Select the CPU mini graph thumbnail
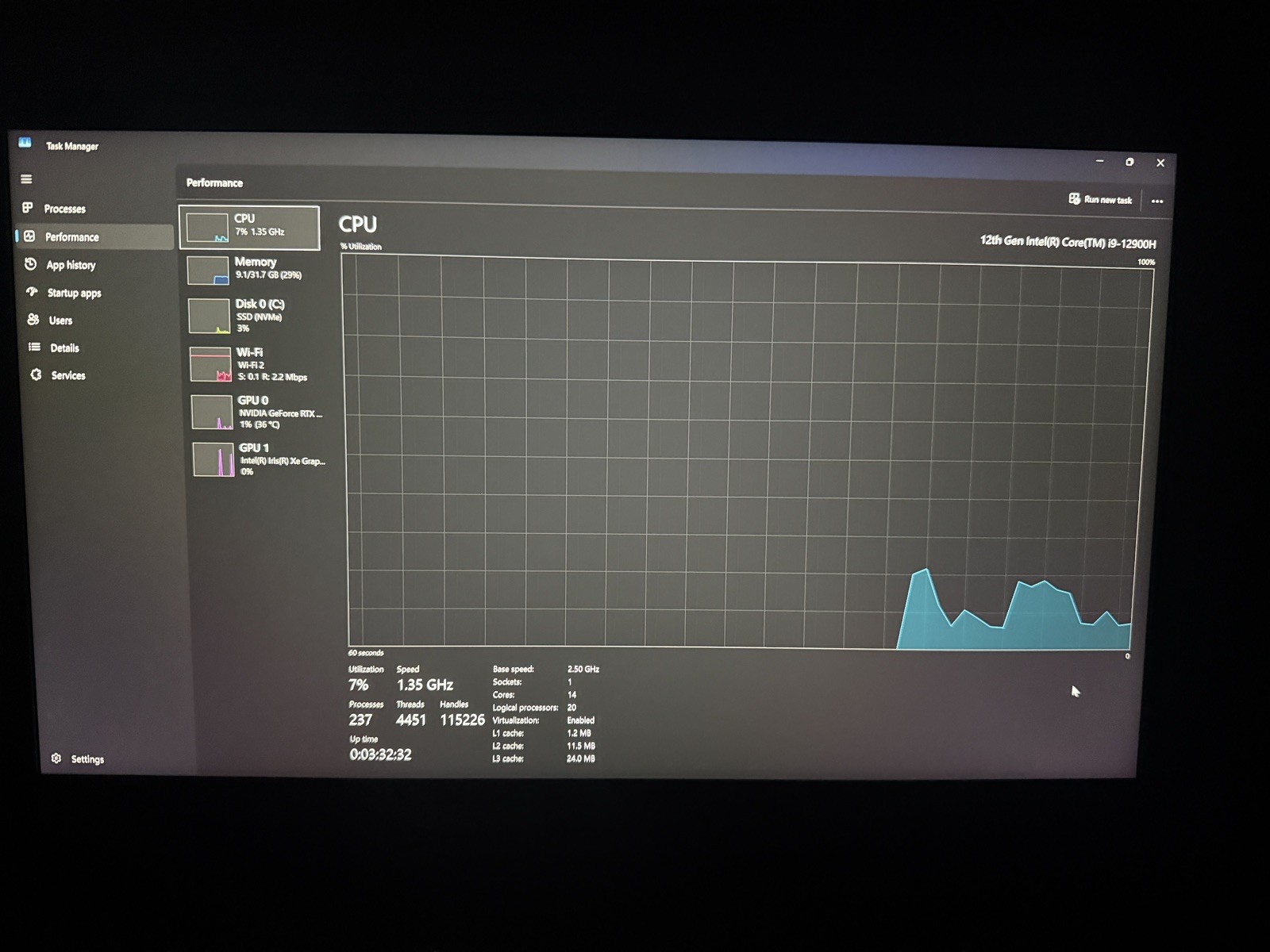 tap(206, 228)
